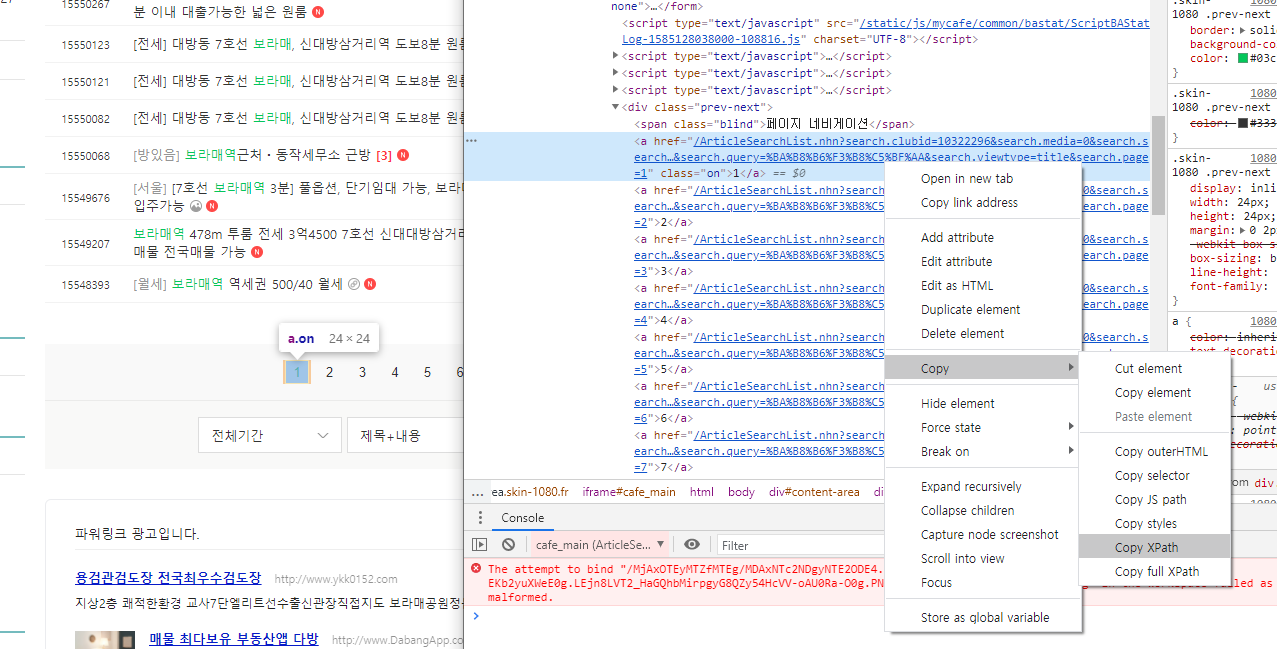This screenshot has width=1277, height=649.
Task: Choose Copy element
Action: [1154, 392]
